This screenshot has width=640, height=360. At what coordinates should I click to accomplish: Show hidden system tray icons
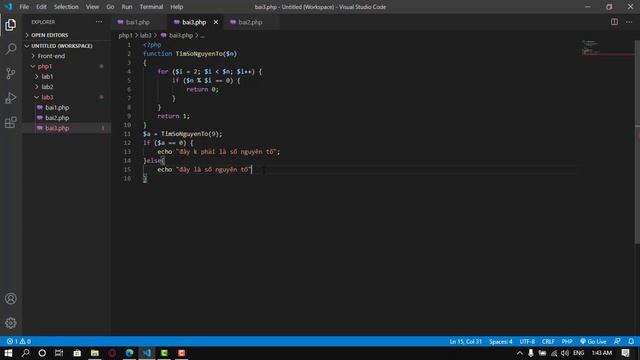(520, 353)
